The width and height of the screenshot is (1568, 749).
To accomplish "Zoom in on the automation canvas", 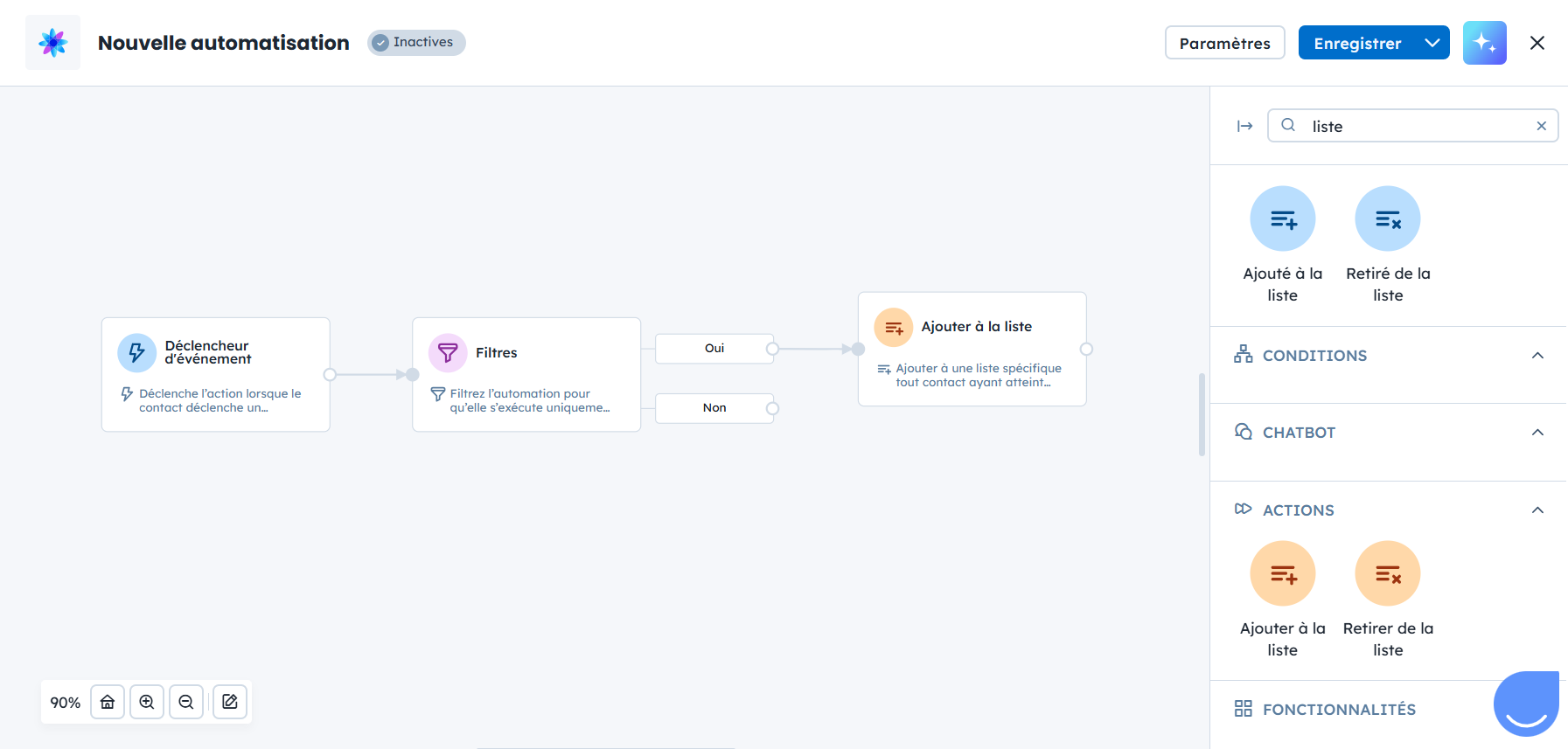I will click(147, 702).
